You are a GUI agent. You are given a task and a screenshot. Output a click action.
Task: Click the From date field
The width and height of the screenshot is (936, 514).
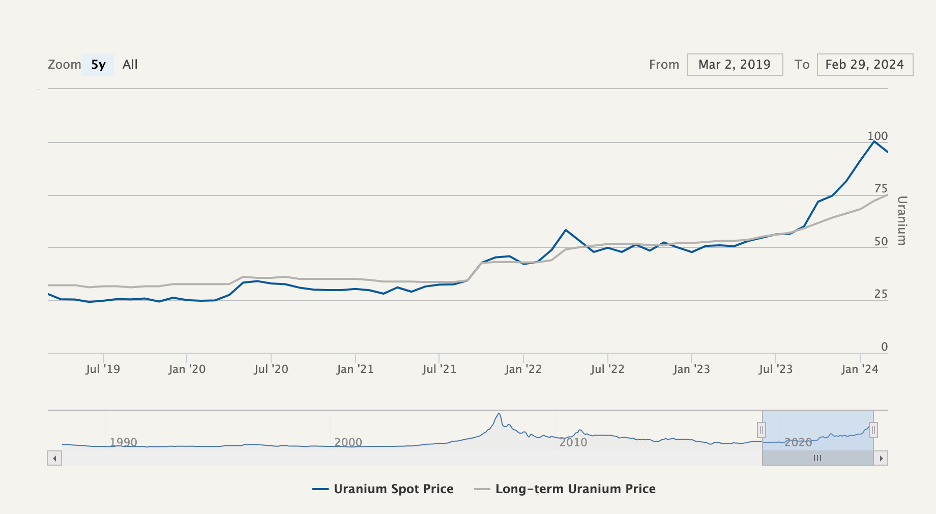(734, 65)
